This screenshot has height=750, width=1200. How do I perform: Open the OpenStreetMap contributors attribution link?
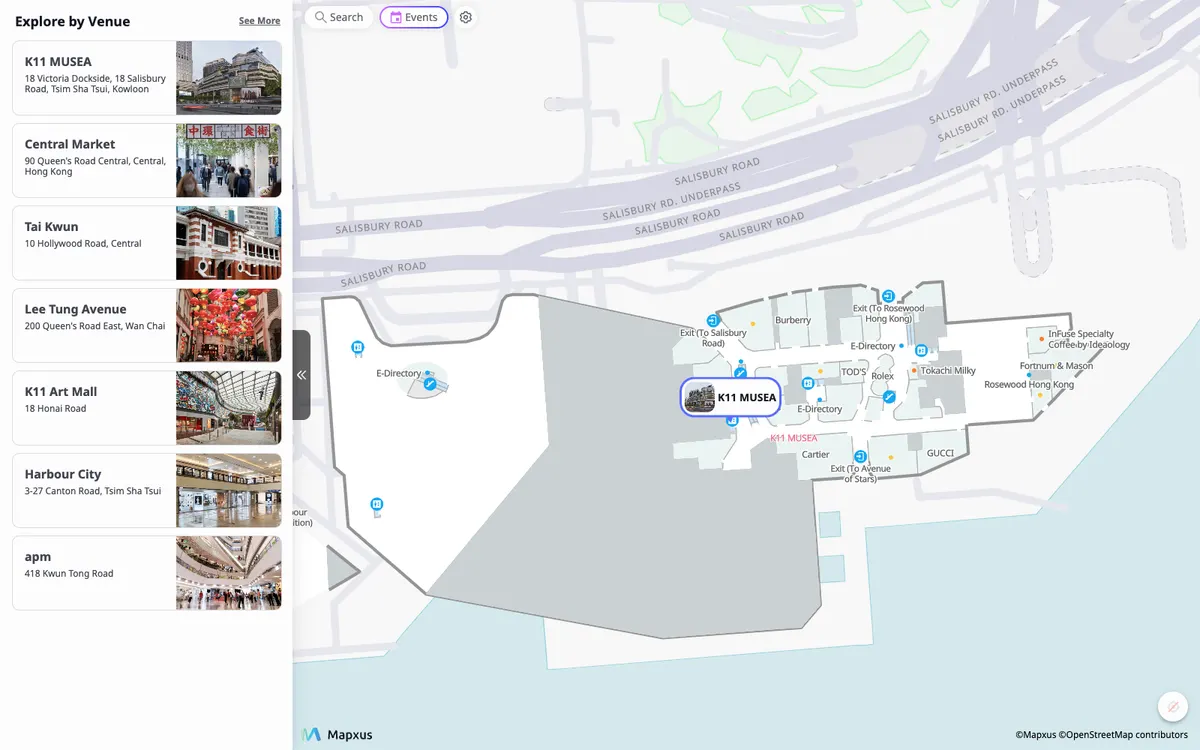coord(1124,735)
